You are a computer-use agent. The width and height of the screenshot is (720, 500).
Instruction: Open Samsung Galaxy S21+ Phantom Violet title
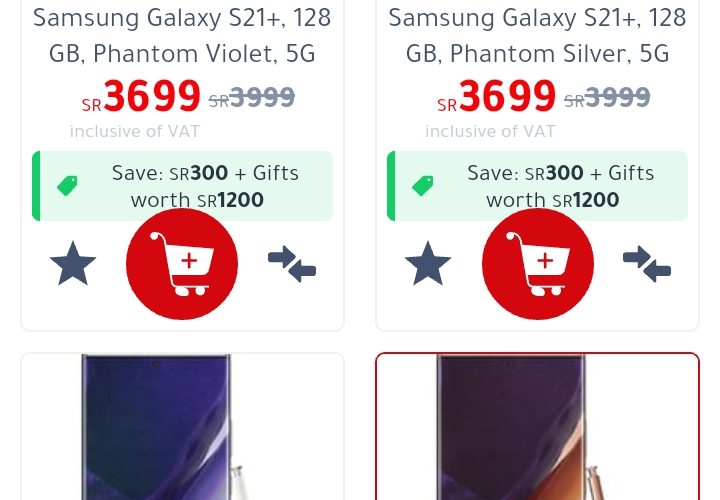coord(182,36)
